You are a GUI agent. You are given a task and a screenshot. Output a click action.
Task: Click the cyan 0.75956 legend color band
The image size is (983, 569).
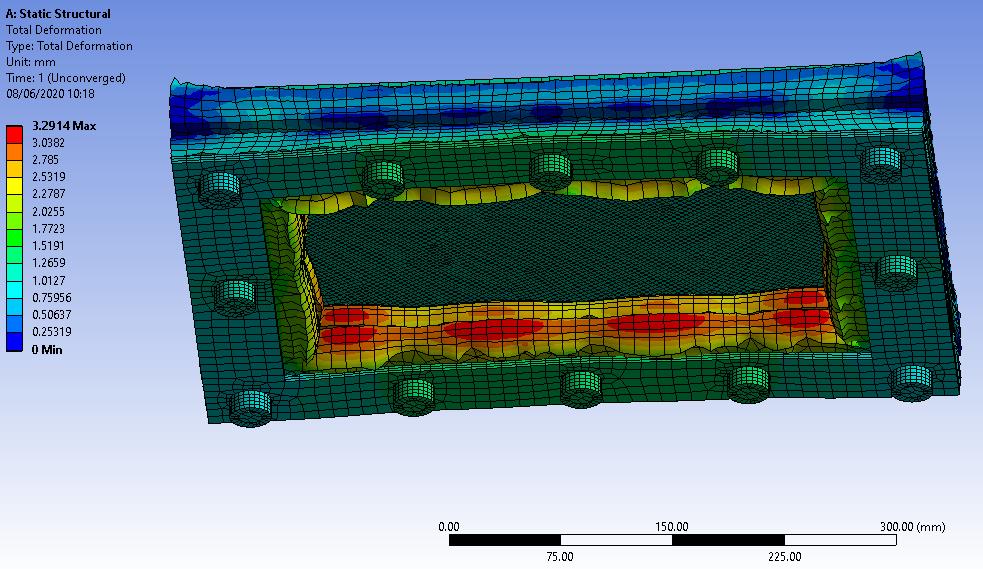[x=14, y=290]
